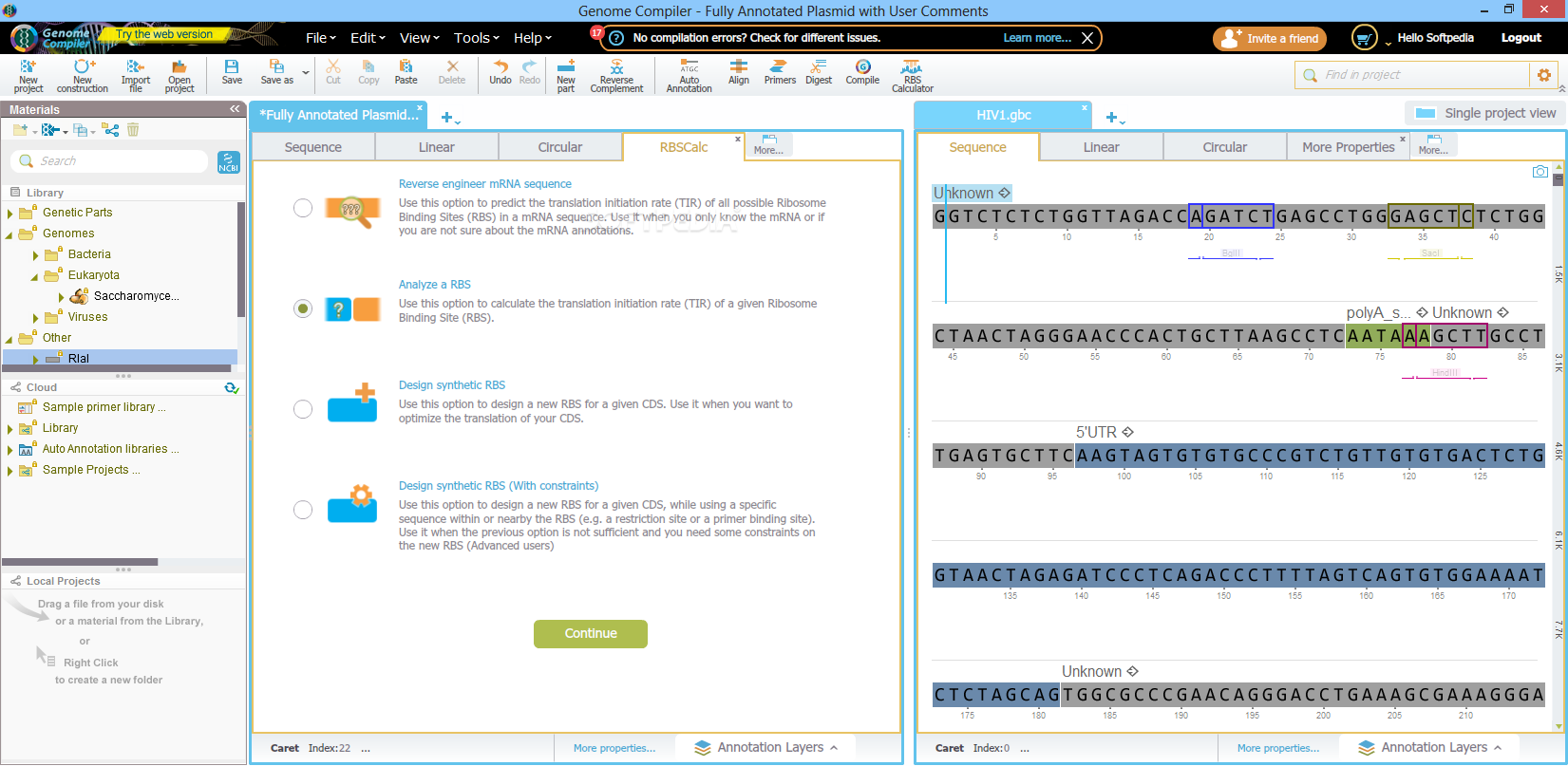This screenshot has height=766, width=1568.
Task: Expand the Sample Projects node
Action: [9, 471]
